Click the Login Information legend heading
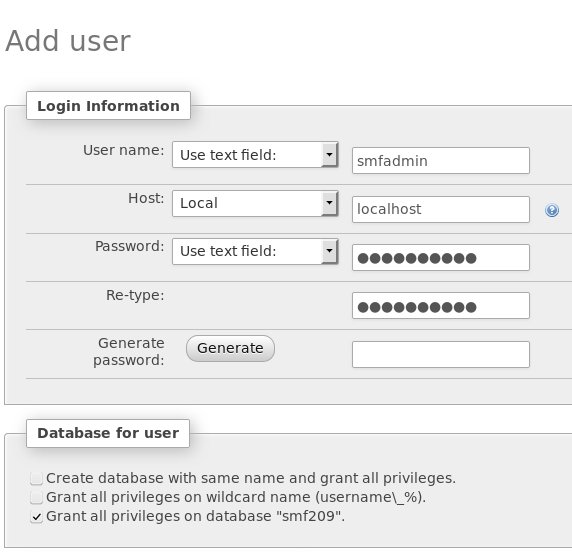This screenshot has width=572, height=552. [x=108, y=106]
